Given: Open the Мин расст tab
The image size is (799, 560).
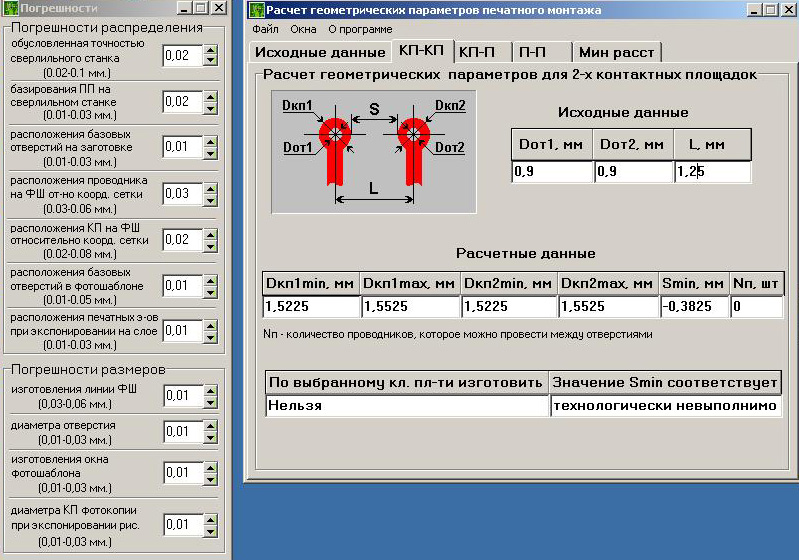Looking at the screenshot, I should coord(616,52).
